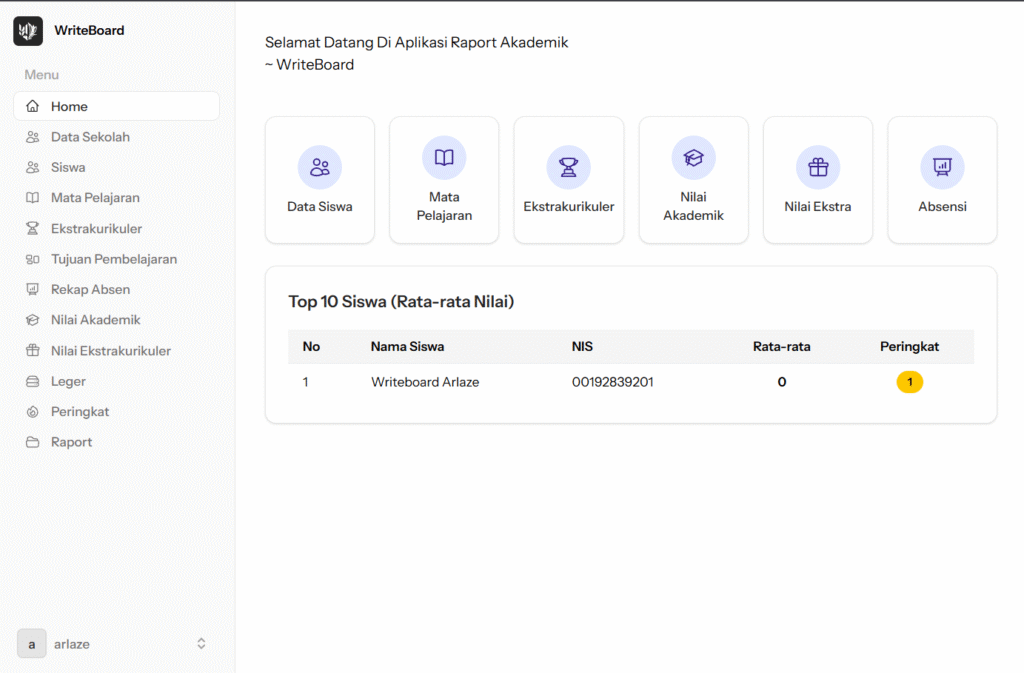Open Data Sekolah in the sidebar
The height and width of the screenshot is (673, 1024).
click(x=90, y=137)
